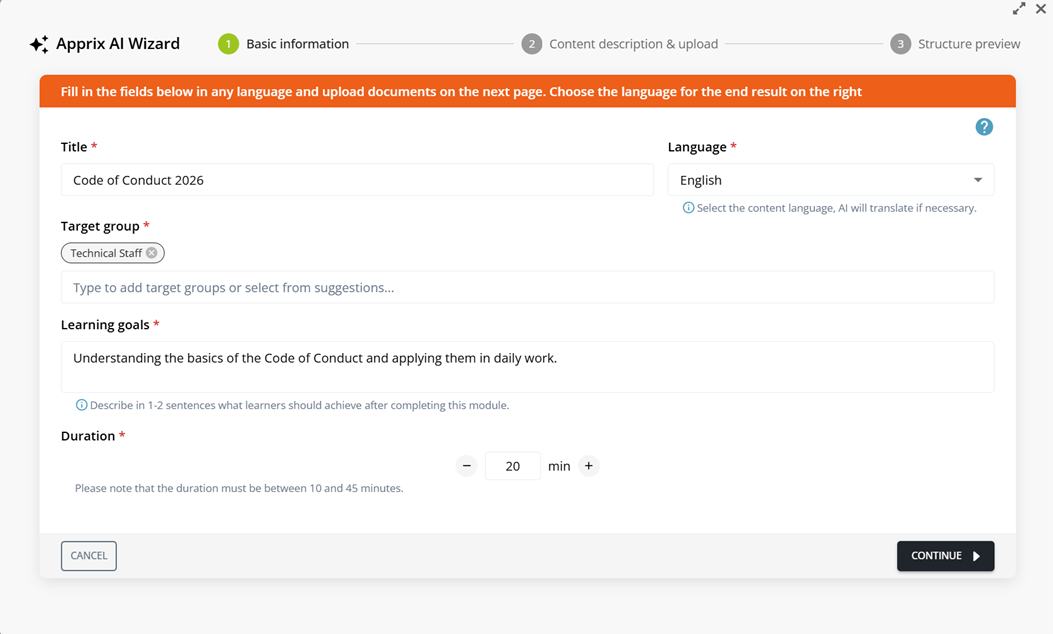Click the expand to fullscreen icon
The width and height of the screenshot is (1053, 634).
(1019, 9)
